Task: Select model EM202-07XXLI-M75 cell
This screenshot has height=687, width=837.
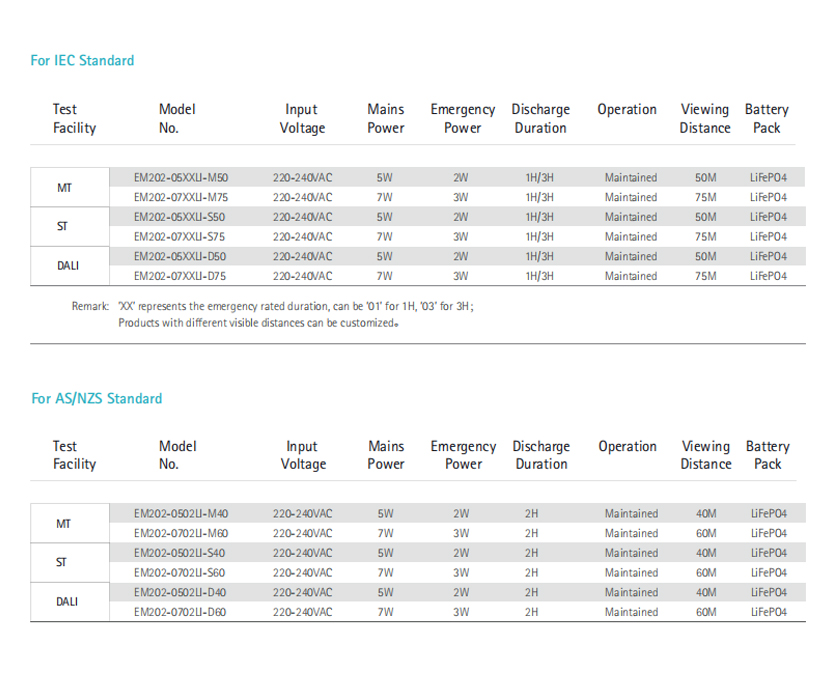Action: point(181,197)
